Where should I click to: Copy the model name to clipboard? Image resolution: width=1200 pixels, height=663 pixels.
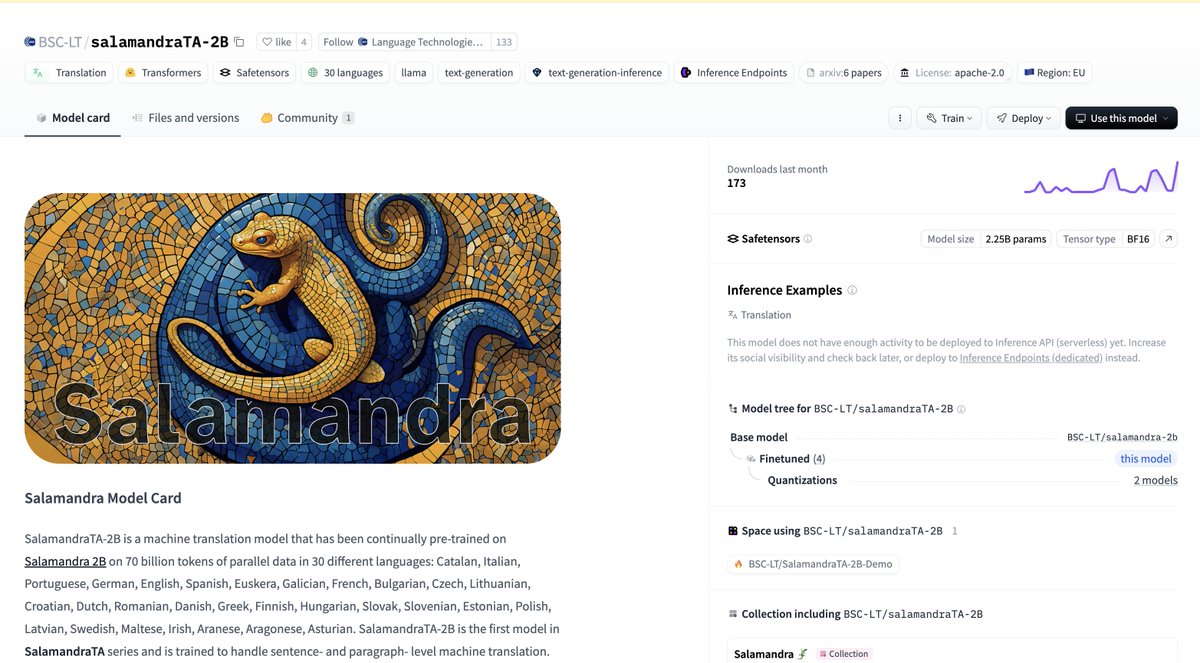239,42
